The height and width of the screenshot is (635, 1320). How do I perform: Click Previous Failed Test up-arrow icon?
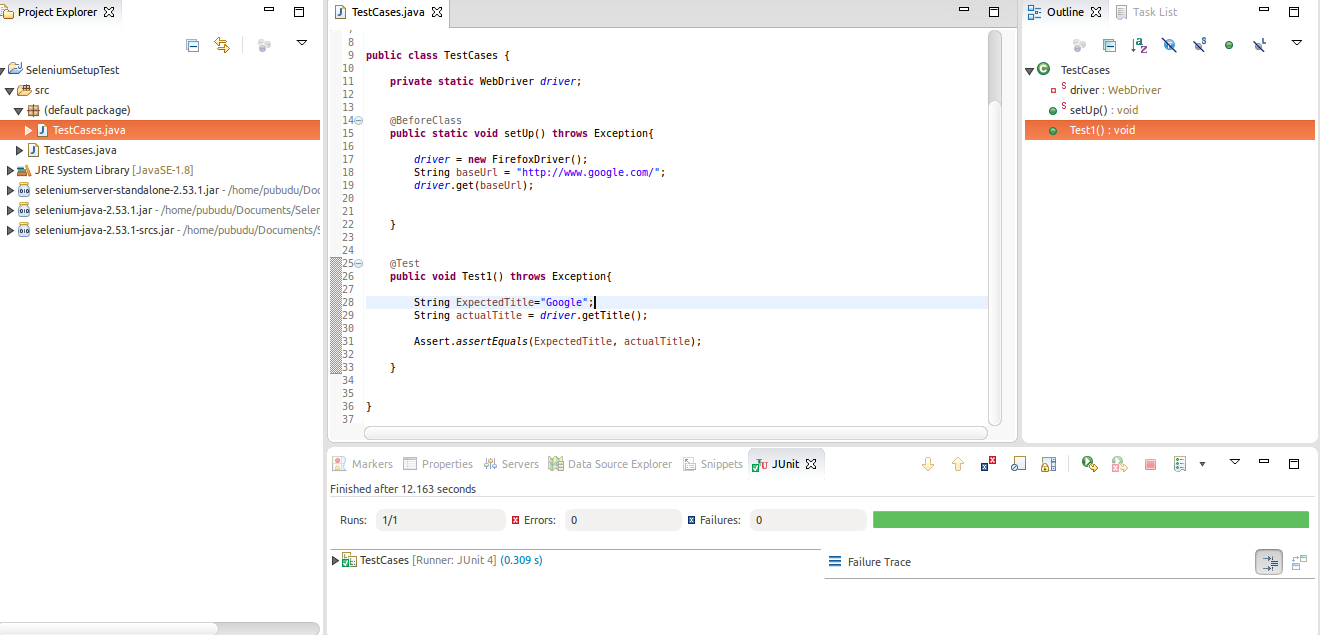pos(958,464)
